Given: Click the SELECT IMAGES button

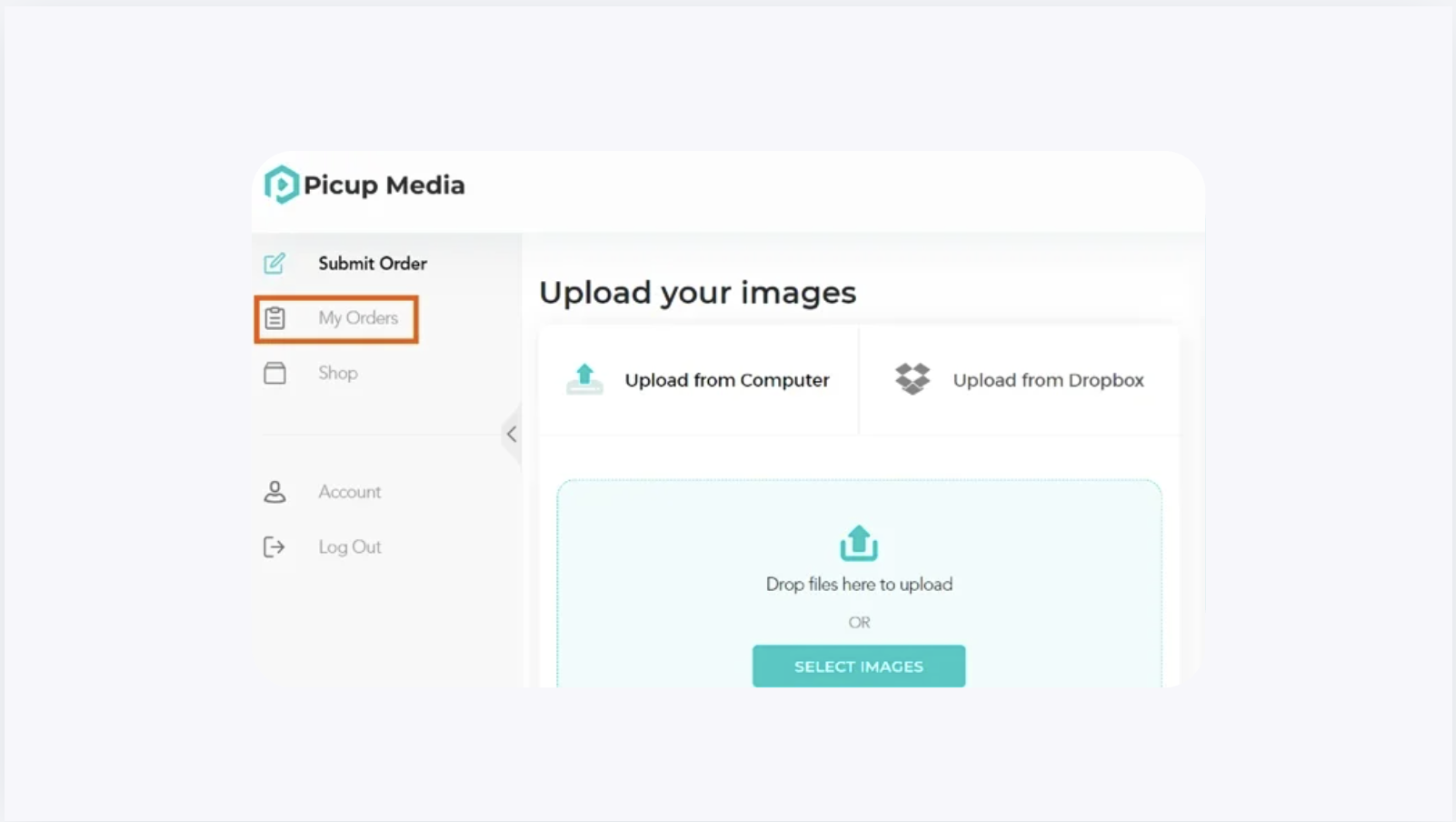Looking at the screenshot, I should (x=859, y=667).
